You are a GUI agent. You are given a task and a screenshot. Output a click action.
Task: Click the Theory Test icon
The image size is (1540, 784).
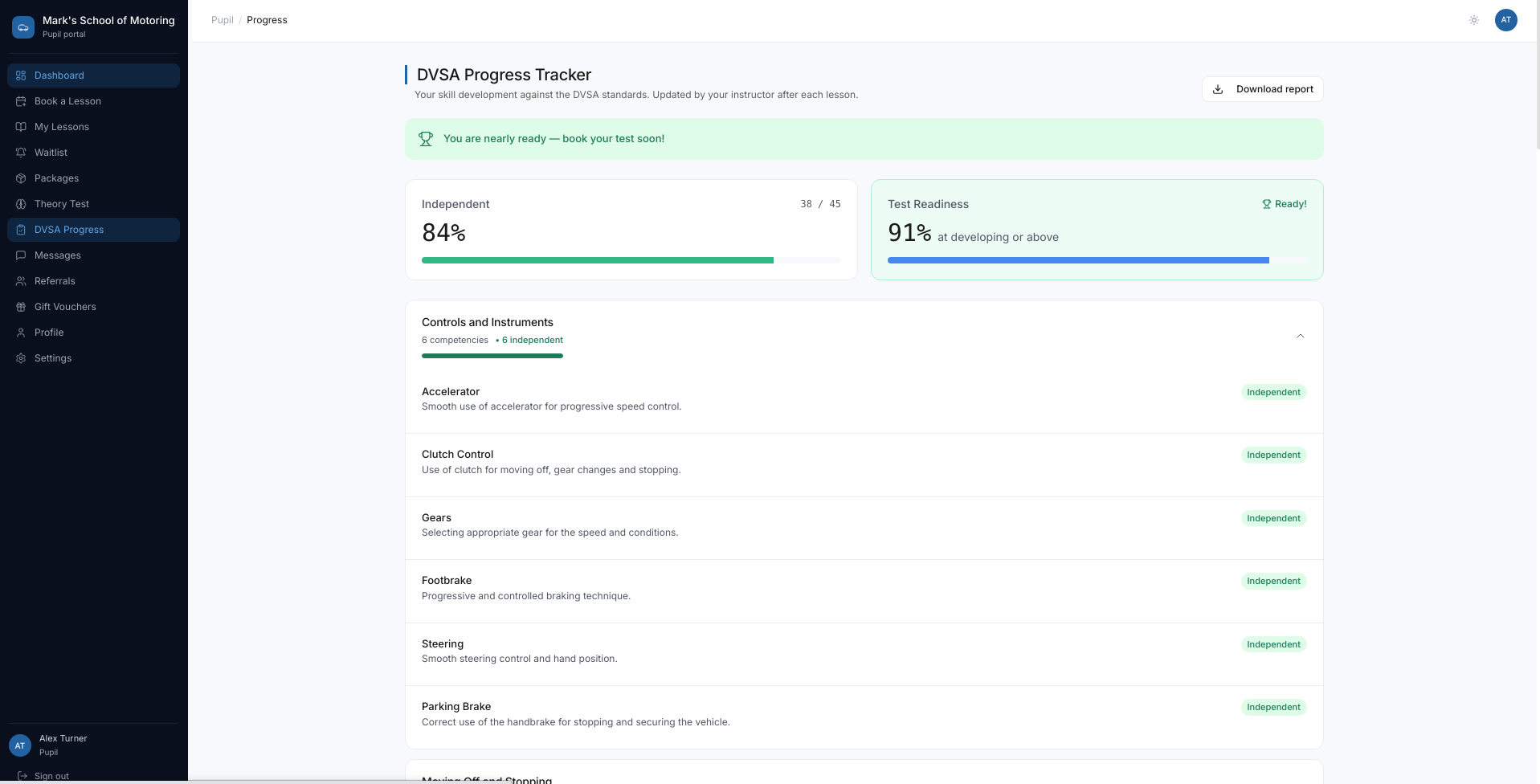[21, 204]
